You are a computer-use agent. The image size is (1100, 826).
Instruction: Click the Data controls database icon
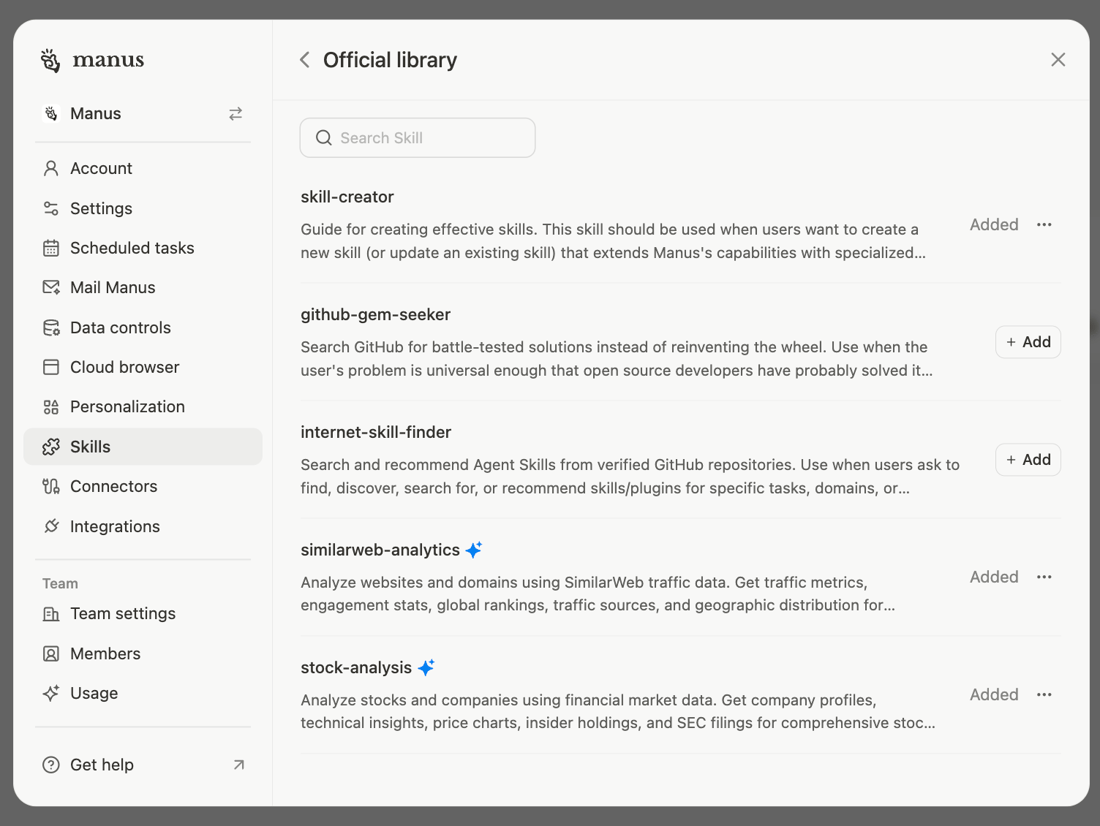click(x=51, y=328)
